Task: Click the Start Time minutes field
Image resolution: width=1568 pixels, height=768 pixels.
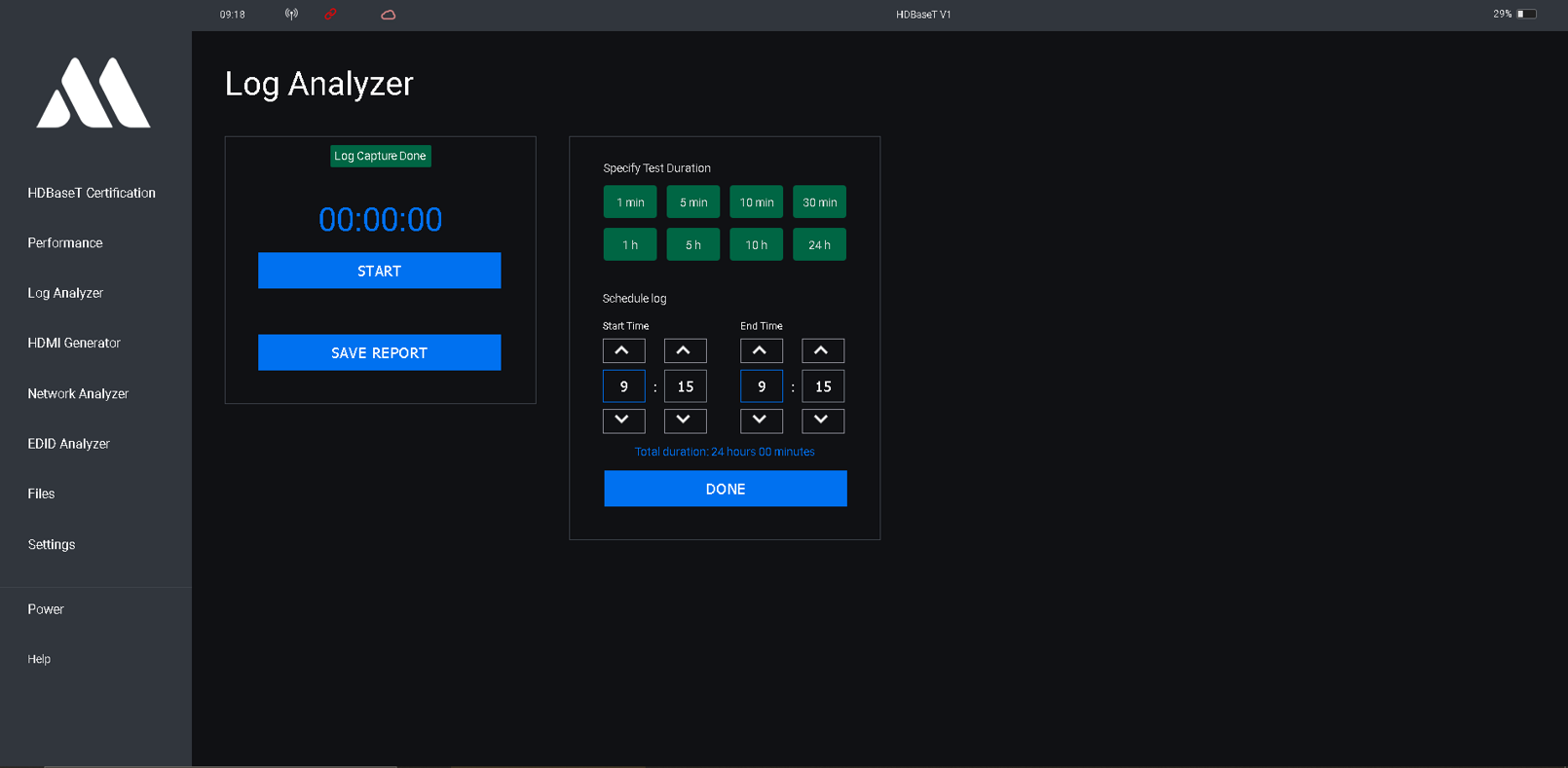Action: pyautogui.click(x=685, y=386)
